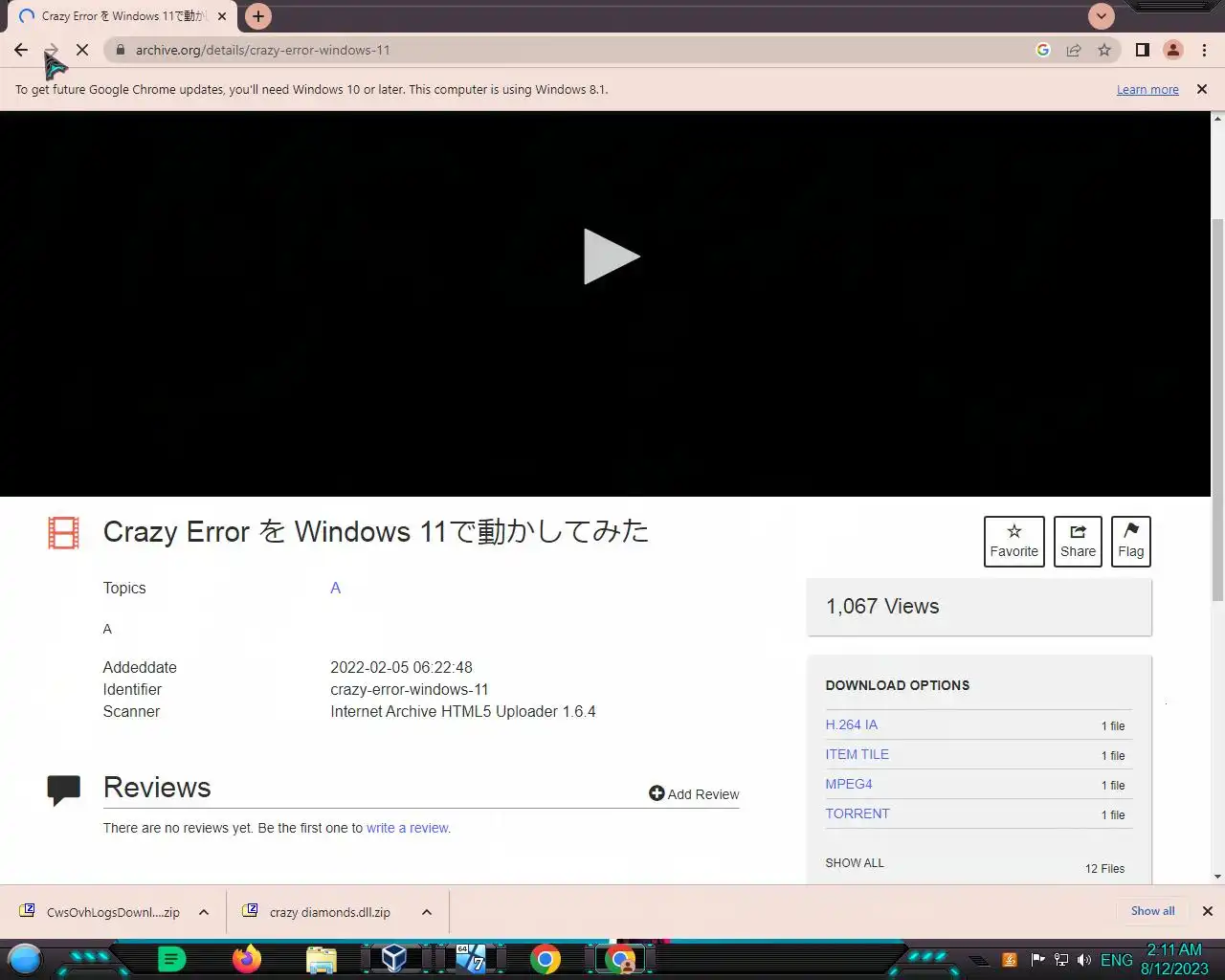Expand options for CwsOvhLogsDownl zip
This screenshot has width=1225, height=980.
pyautogui.click(x=204, y=912)
